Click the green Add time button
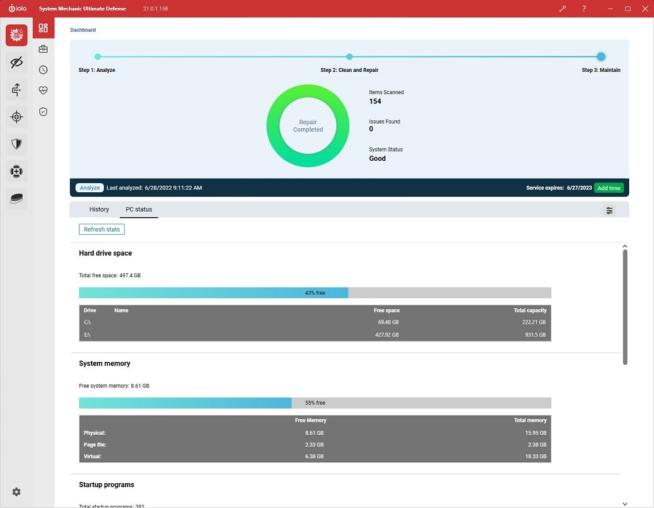 point(609,188)
